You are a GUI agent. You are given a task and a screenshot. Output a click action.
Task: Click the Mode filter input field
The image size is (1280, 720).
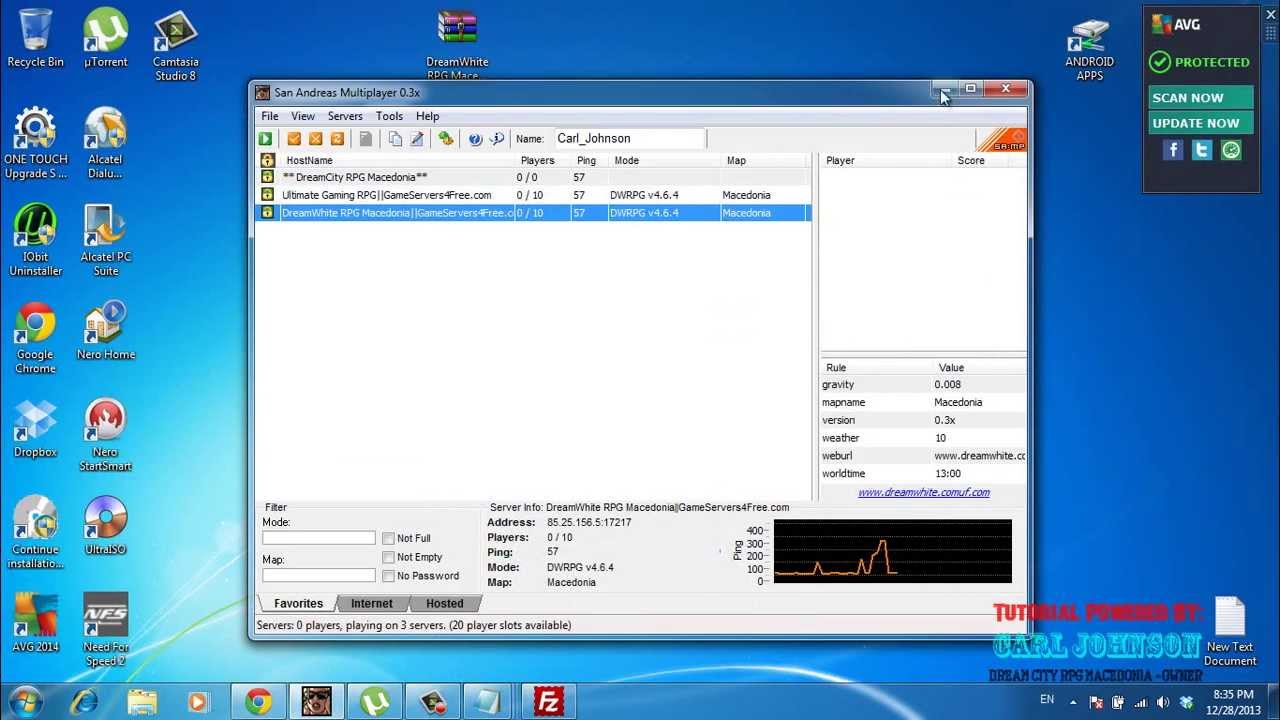click(x=318, y=538)
